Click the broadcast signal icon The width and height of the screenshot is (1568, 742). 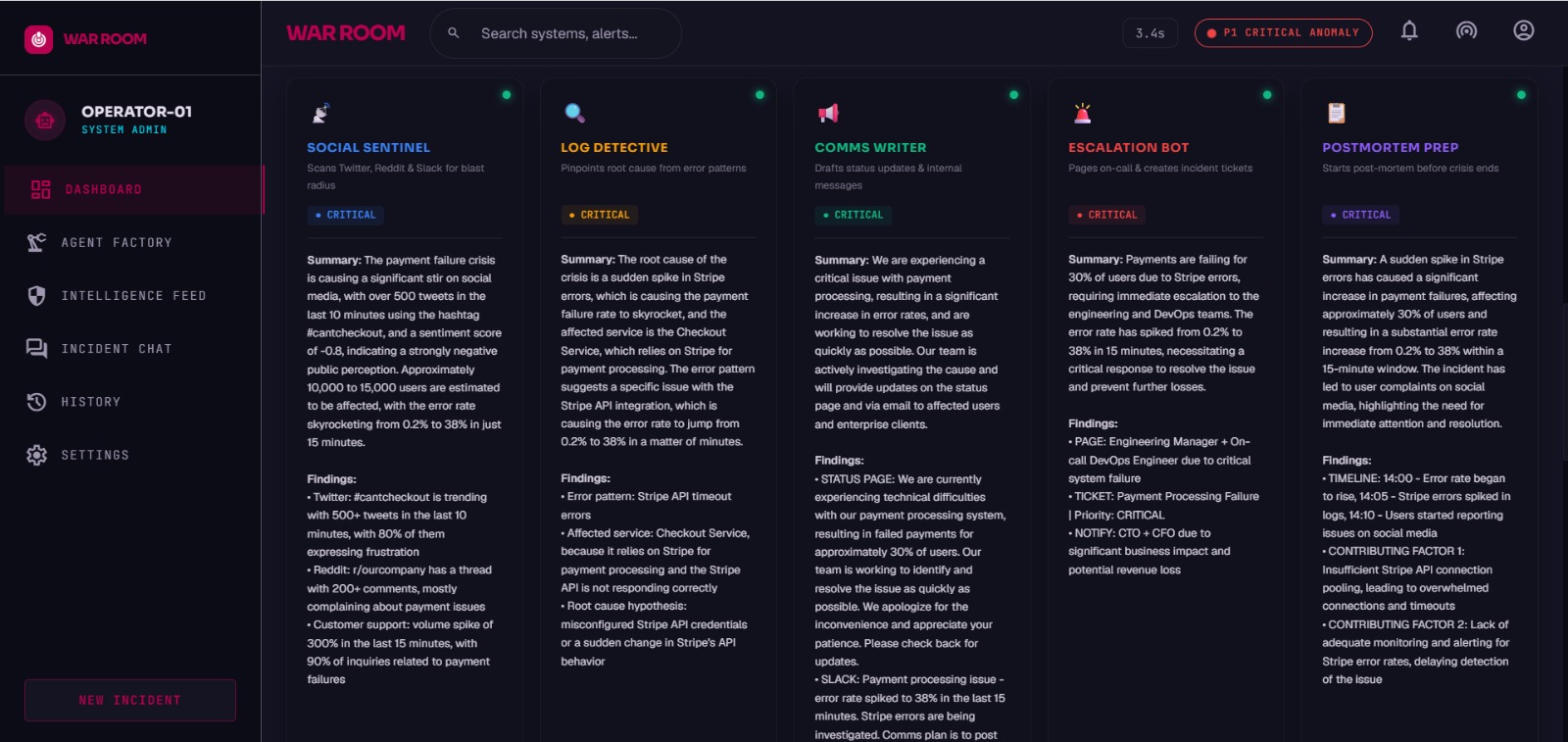[1466, 30]
